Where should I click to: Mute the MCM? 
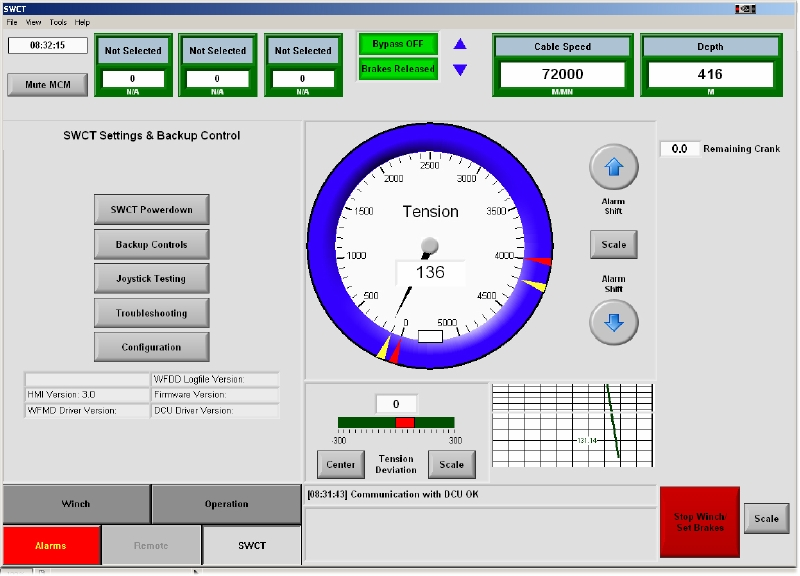pyautogui.click(x=47, y=85)
